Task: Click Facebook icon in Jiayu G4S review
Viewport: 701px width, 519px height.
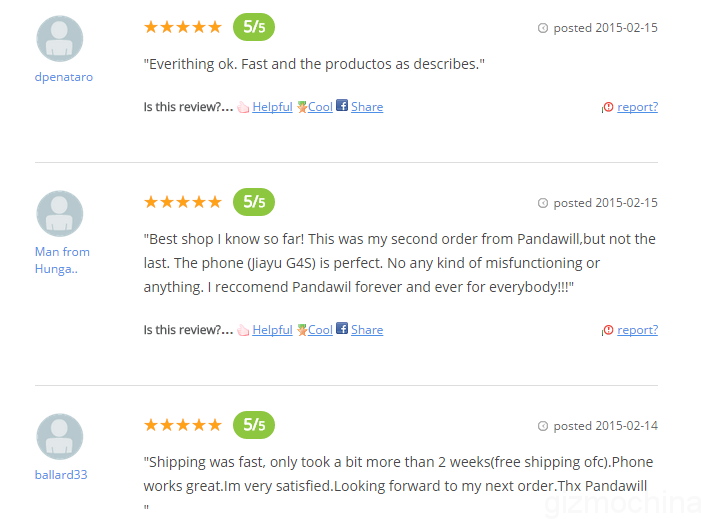Action: click(342, 329)
